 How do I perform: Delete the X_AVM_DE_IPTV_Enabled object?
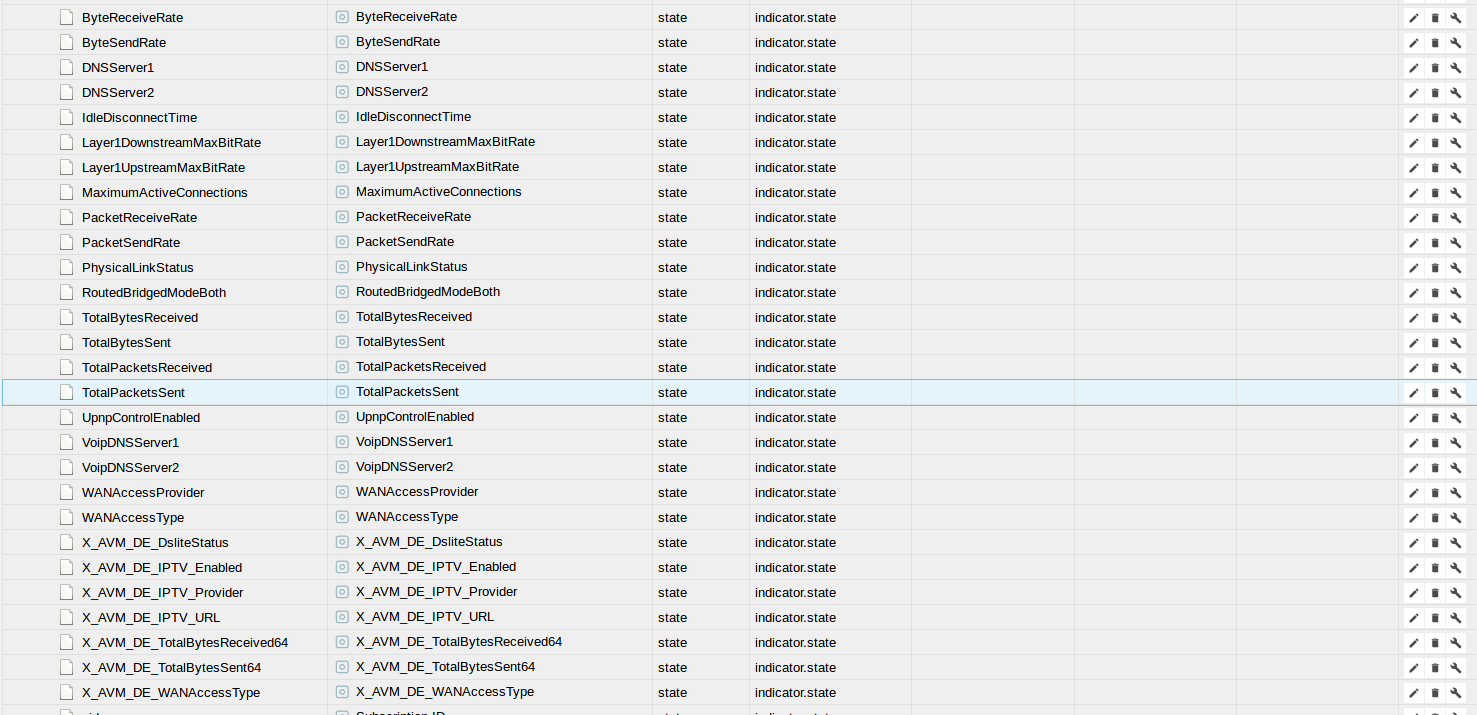(x=1434, y=568)
